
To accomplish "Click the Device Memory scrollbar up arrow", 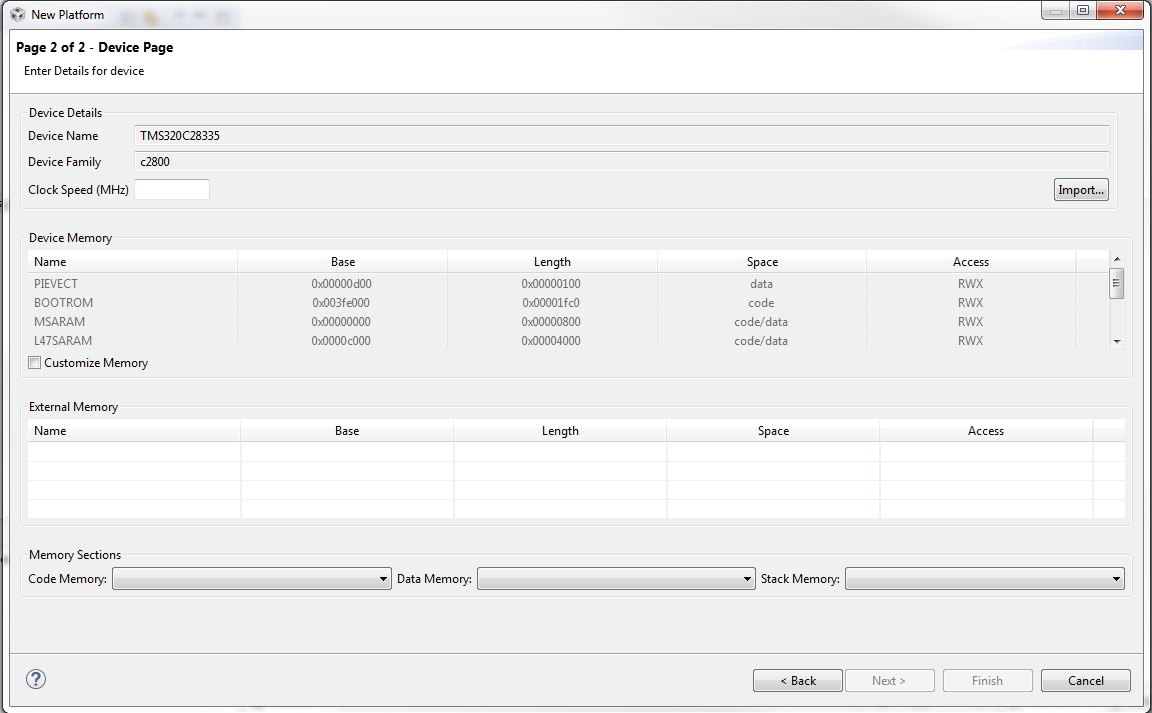I will pos(1116,260).
